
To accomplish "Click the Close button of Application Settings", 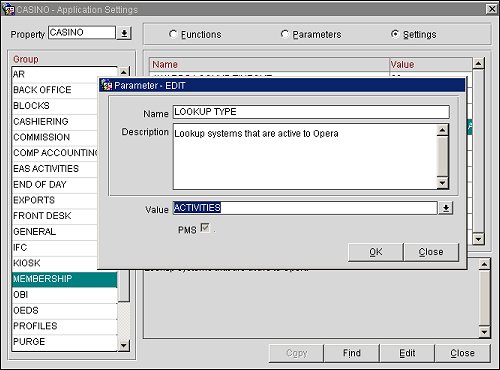I will point(462,353).
